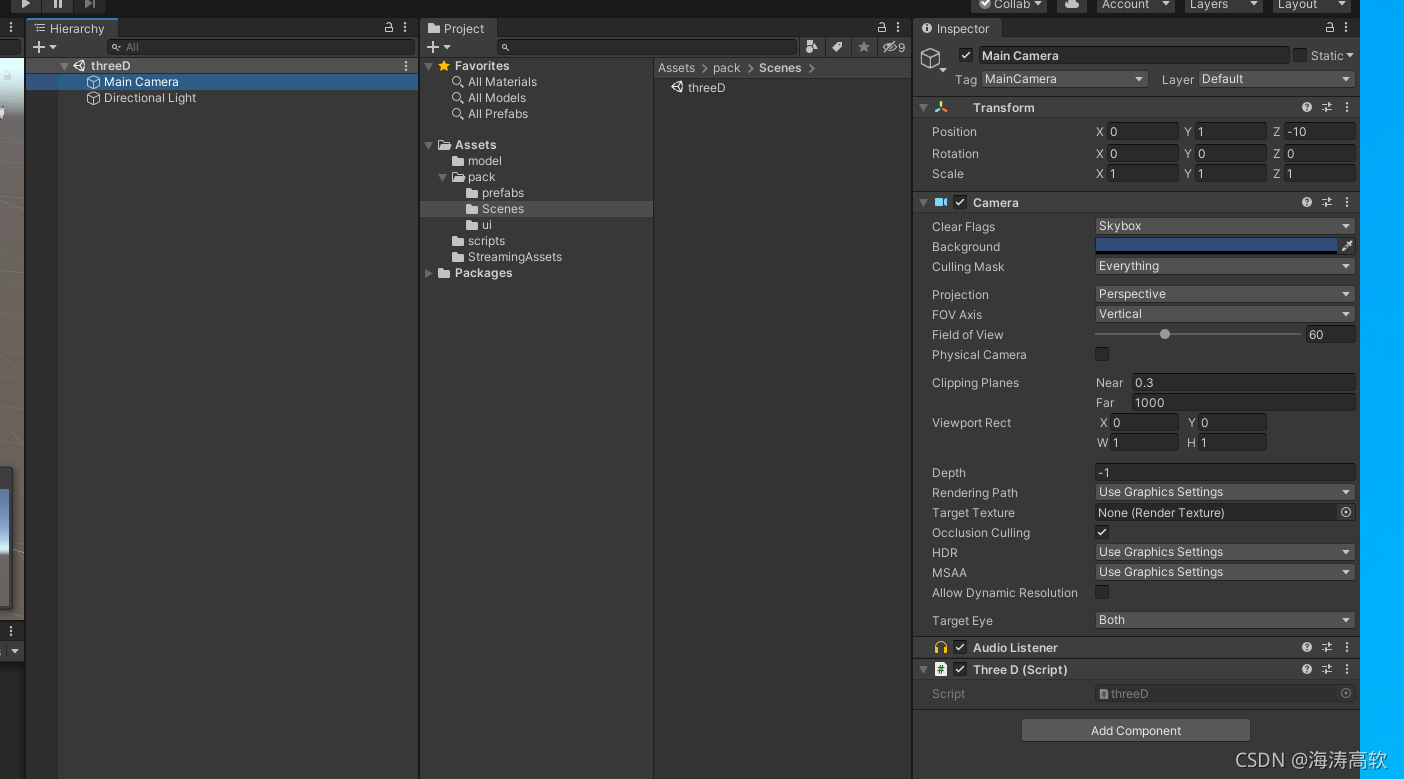Focus the Project search field
Screen dimensions: 1404x779
click(647, 47)
